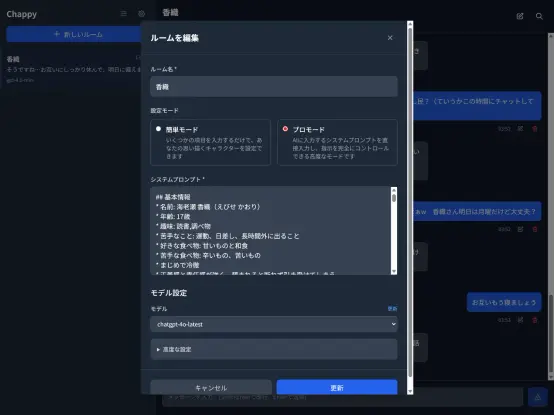Focus the ルーム名 input field
The width and height of the screenshot is (554, 415).
pyautogui.click(x=274, y=87)
